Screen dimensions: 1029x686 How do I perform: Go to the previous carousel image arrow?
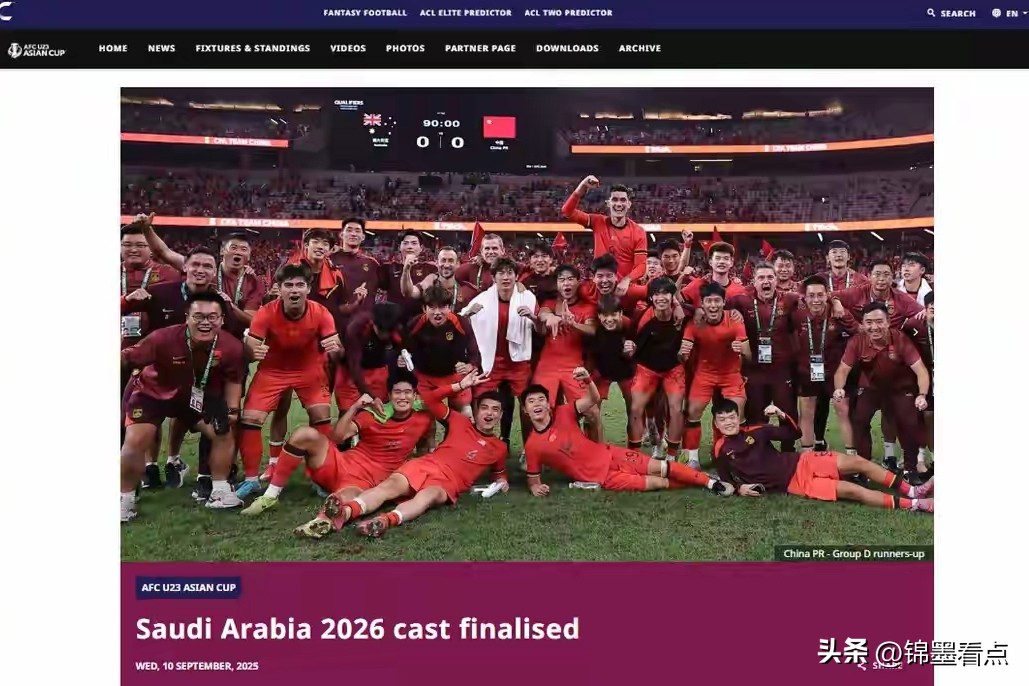click(x=139, y=332)
